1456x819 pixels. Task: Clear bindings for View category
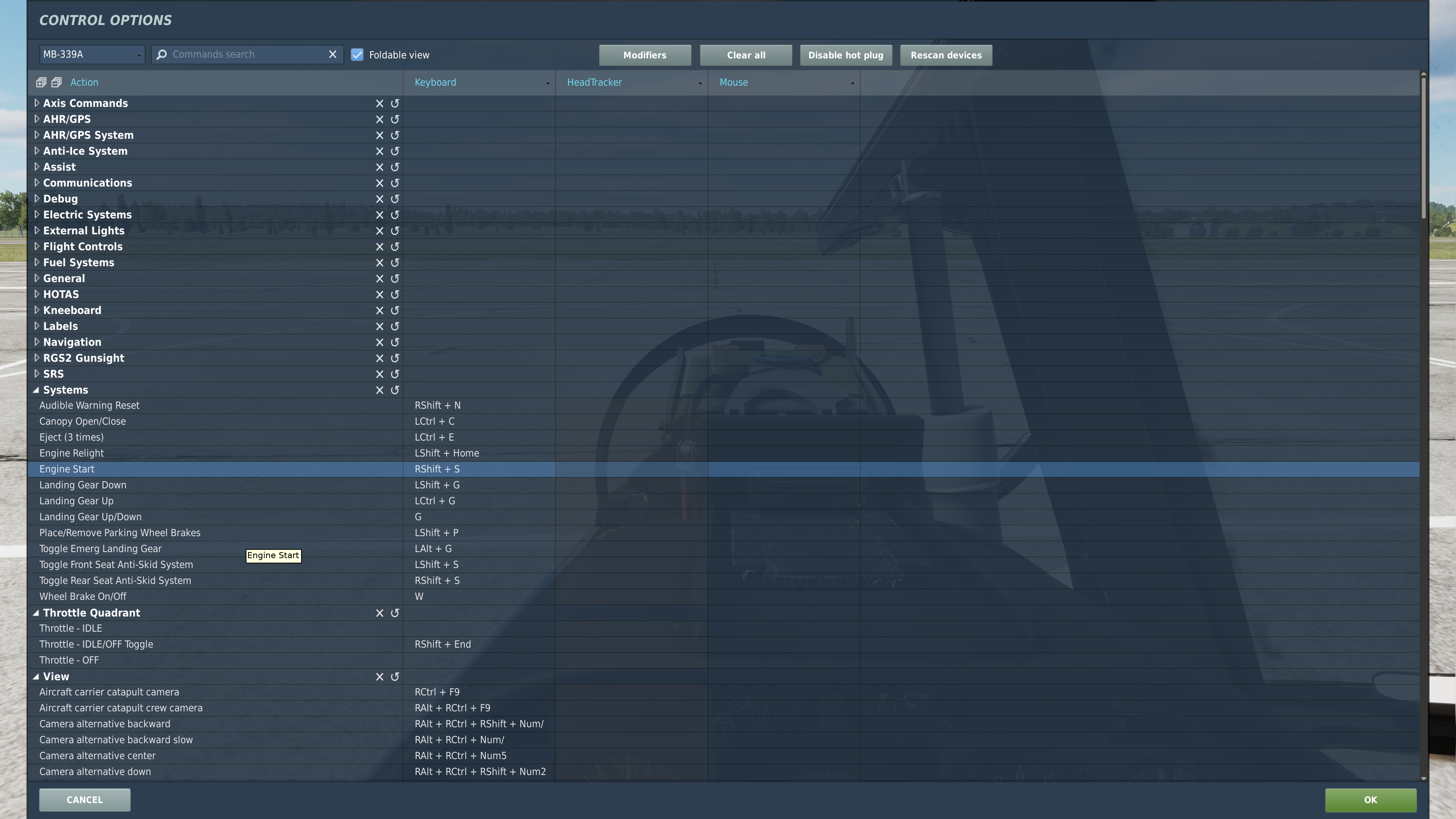coord(379,676)
